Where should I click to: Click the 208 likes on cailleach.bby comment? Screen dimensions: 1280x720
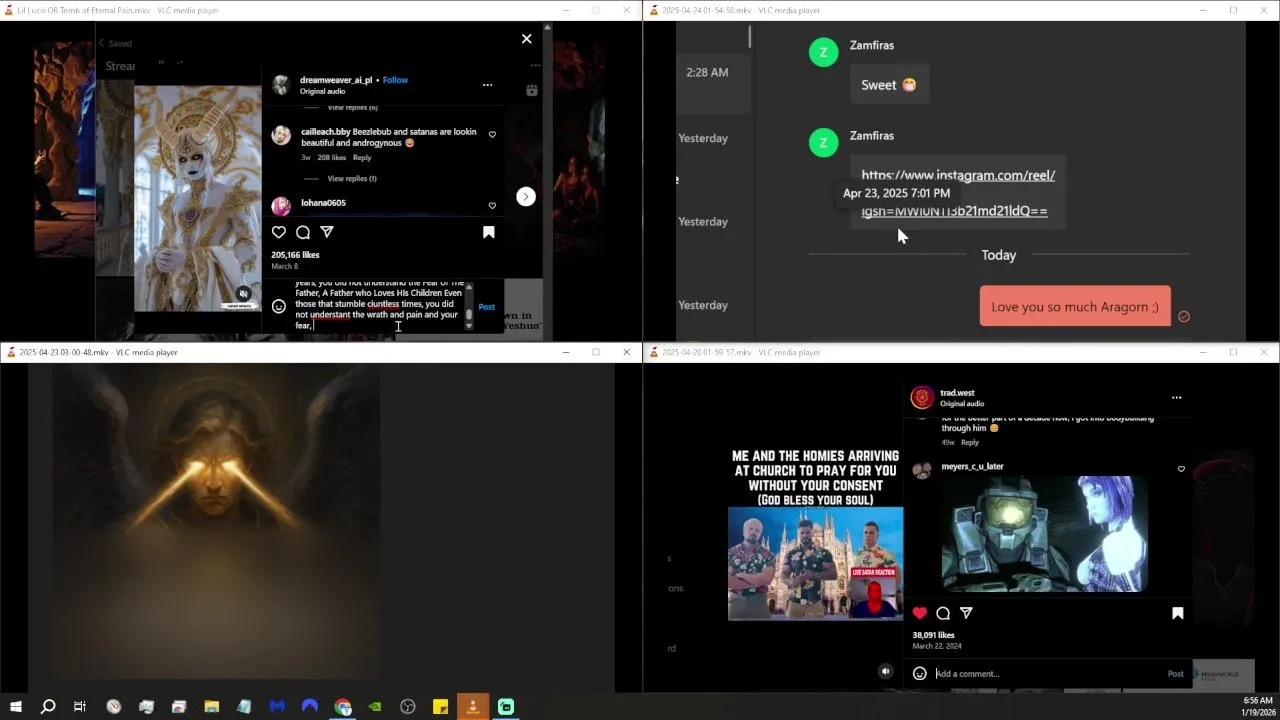tap(331, 158)
